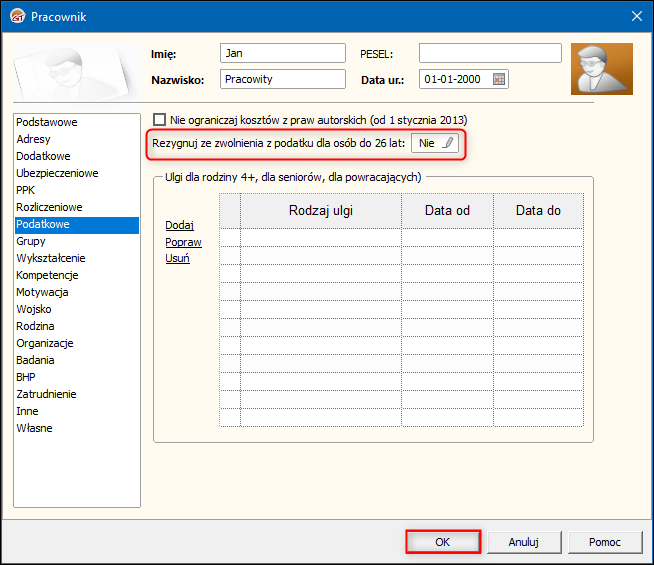
Task: Select the Podstawowe section
Action: pyautogui.click(x=47, y=122)
